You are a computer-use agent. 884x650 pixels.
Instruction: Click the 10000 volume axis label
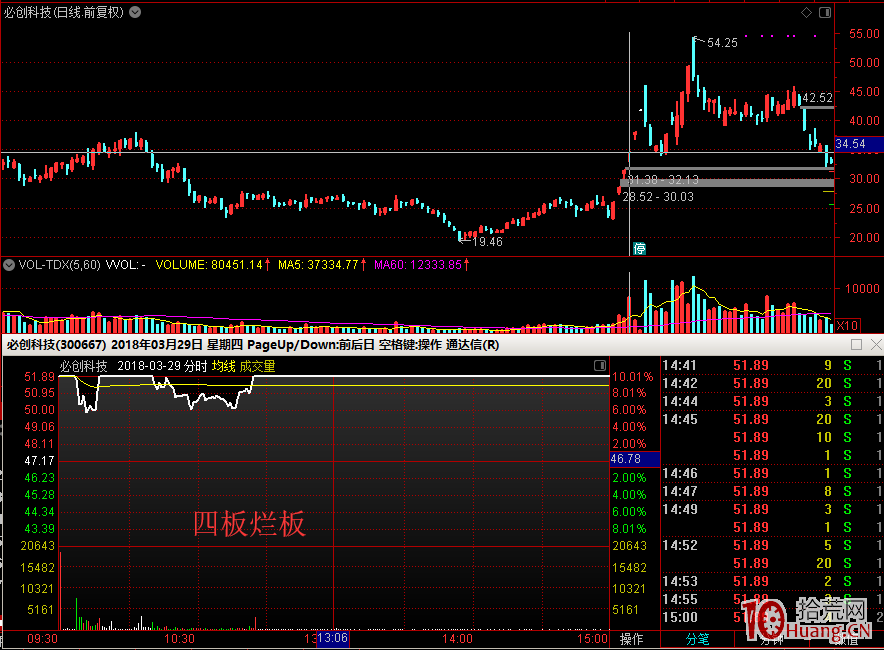click(x=862, y=289)
